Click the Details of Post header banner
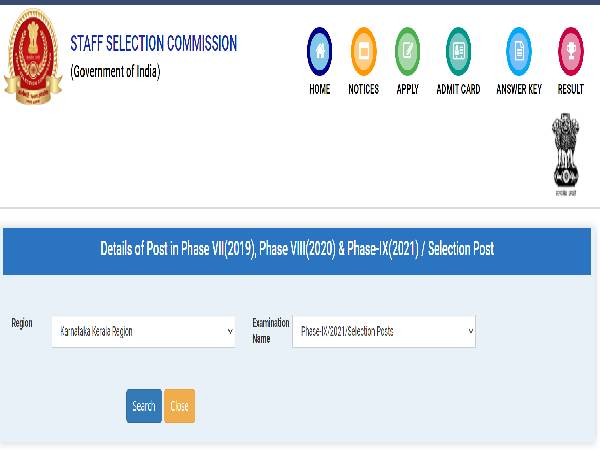The image size is (600, 450). coord(297,249)
